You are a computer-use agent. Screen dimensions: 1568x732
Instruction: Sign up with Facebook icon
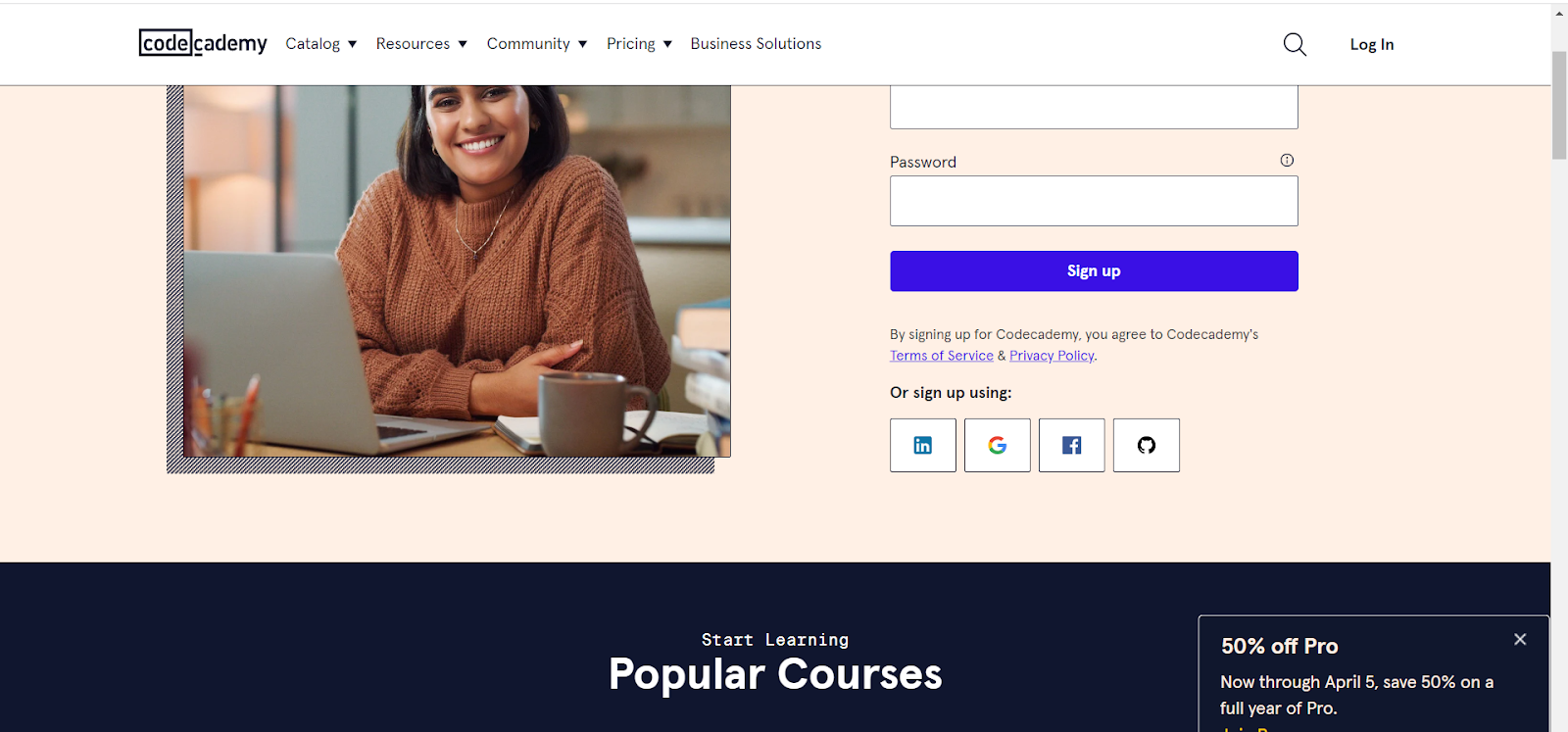[x=1072, y=445]
